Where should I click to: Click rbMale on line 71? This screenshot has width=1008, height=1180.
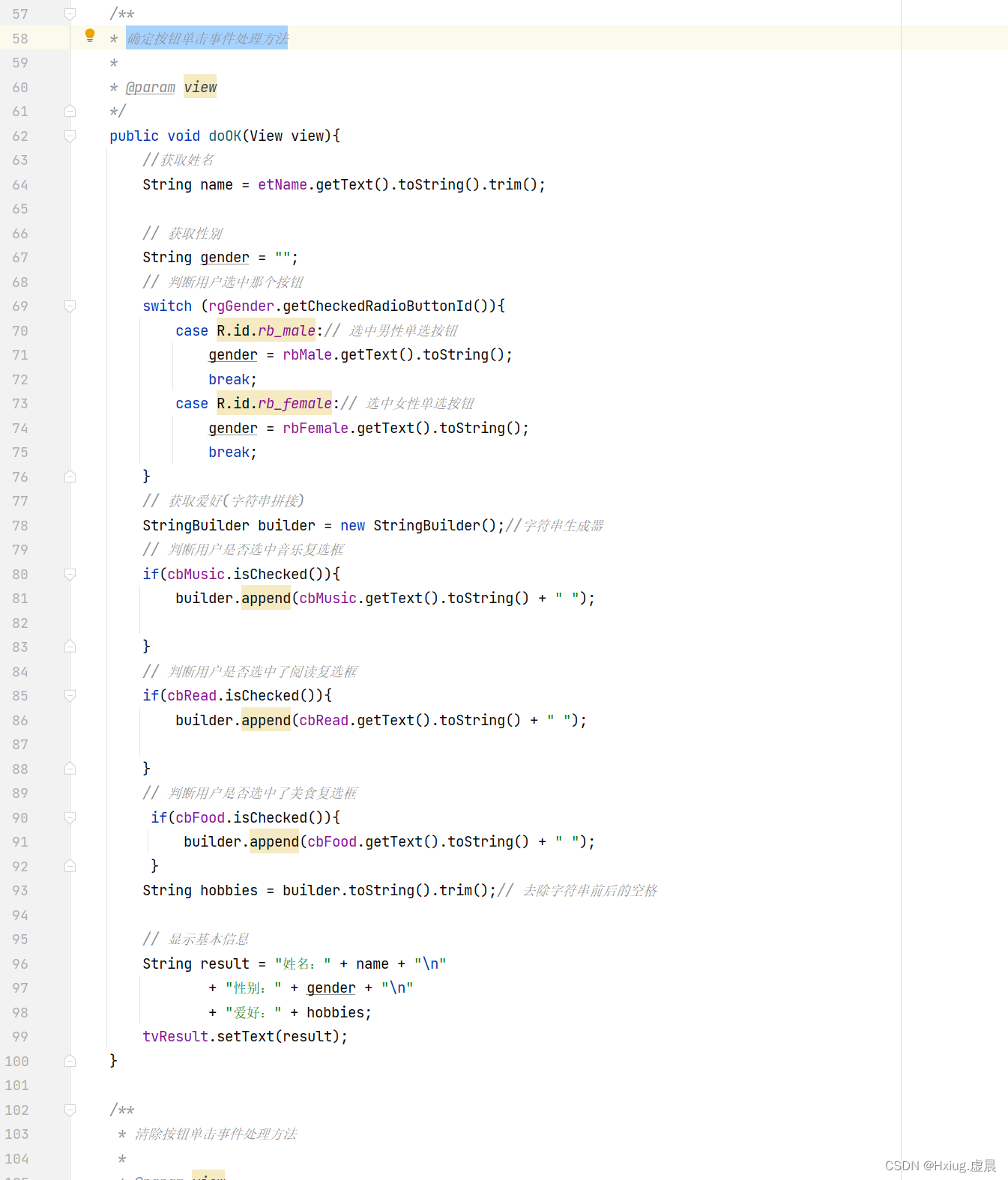click(x=307, y=354)
